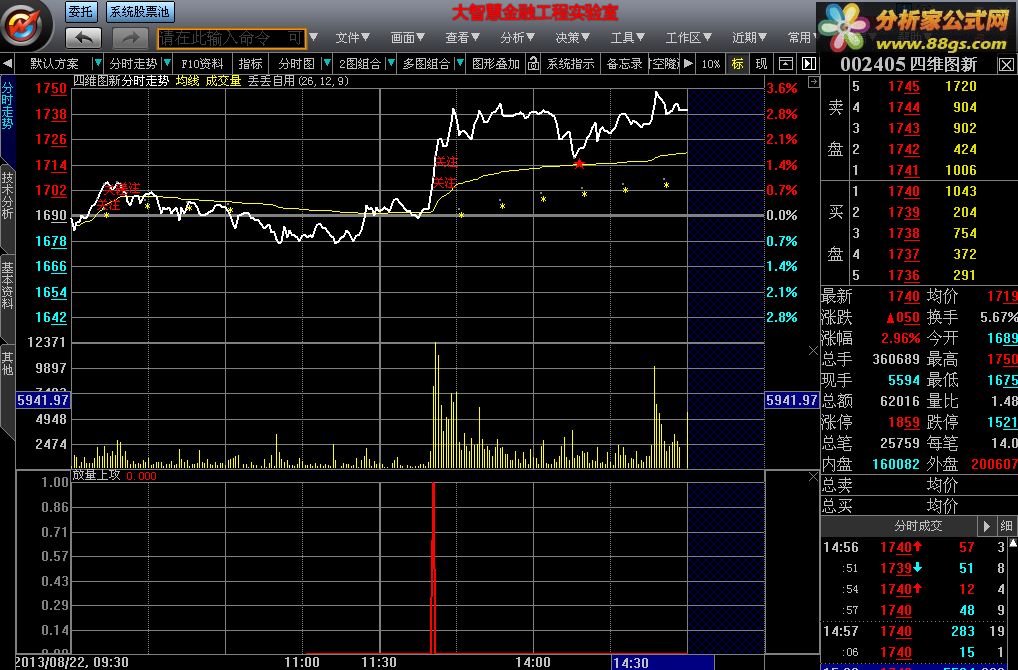This screenshot has height=670, width=1018.
Task: Open the 指标 tab
Action: [251, 64]
